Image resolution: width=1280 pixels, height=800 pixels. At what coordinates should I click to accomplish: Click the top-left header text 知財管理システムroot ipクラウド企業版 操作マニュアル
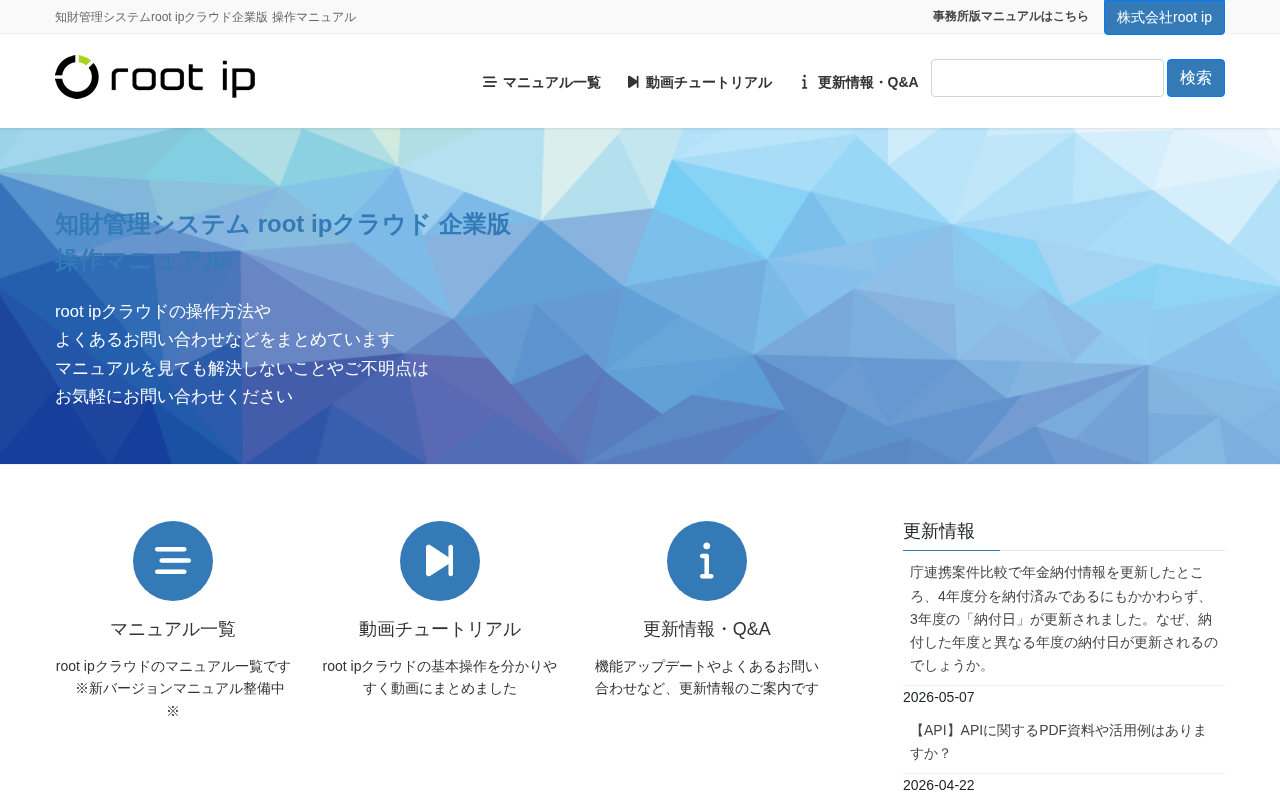coord(205,17)
